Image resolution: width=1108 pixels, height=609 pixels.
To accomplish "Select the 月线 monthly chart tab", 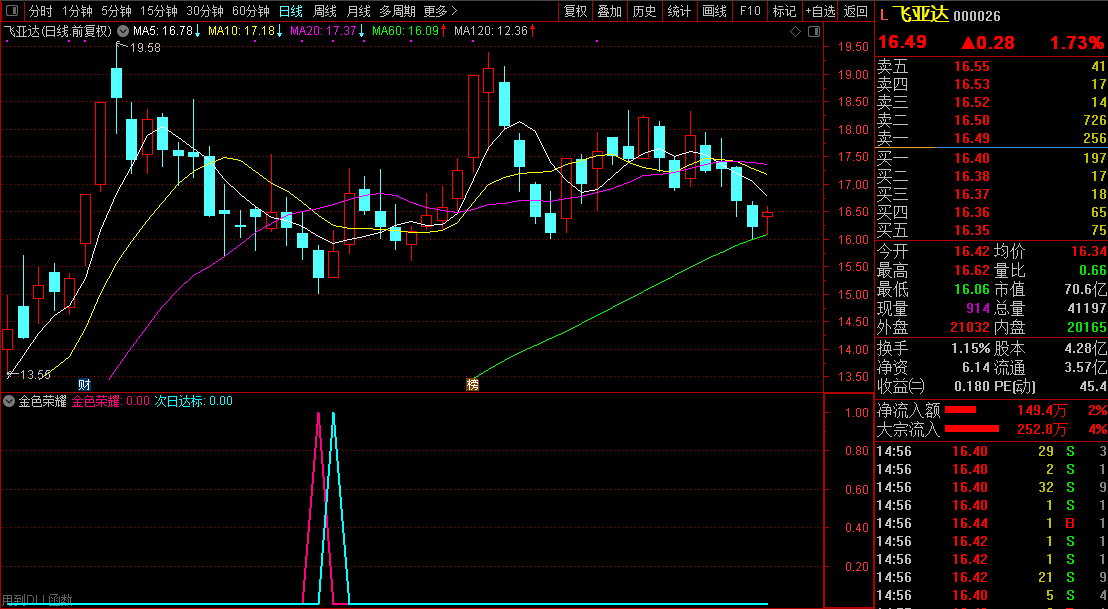I will pos(359,11).
